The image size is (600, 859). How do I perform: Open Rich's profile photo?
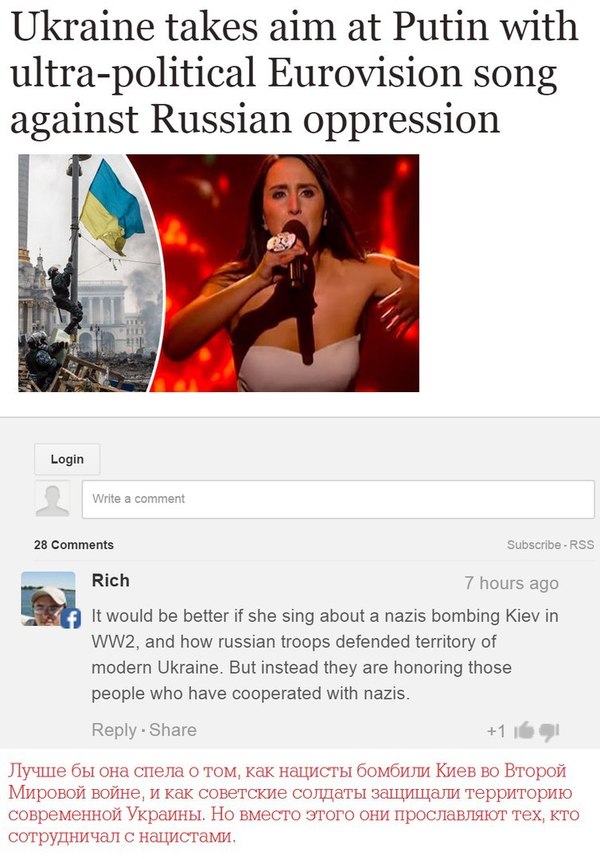click(x=48, y=598)
